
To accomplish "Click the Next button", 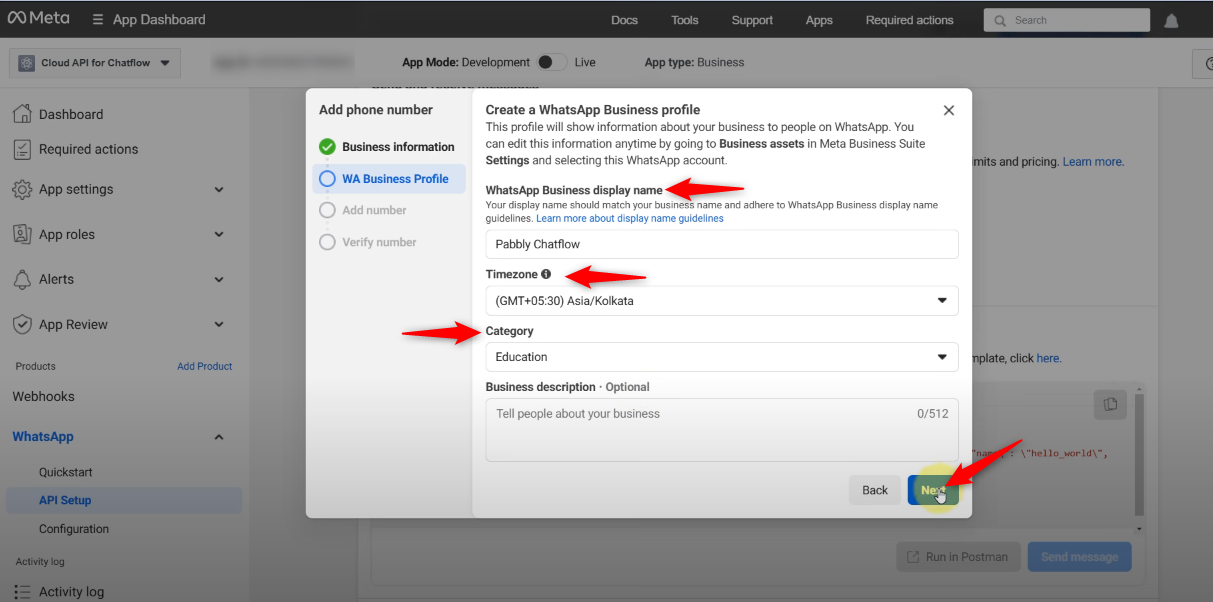I will (x=933, y=490).
